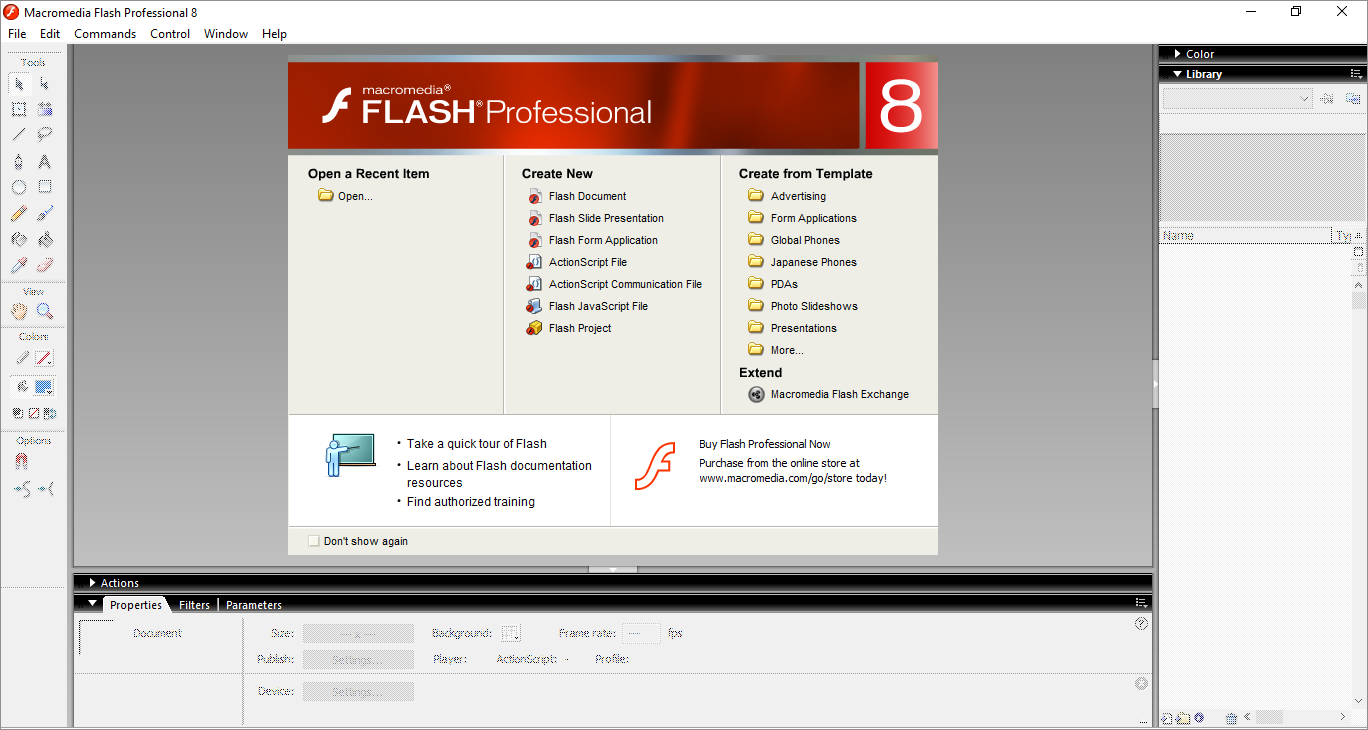Open the Properties panel options menu

coord(1141,603)
